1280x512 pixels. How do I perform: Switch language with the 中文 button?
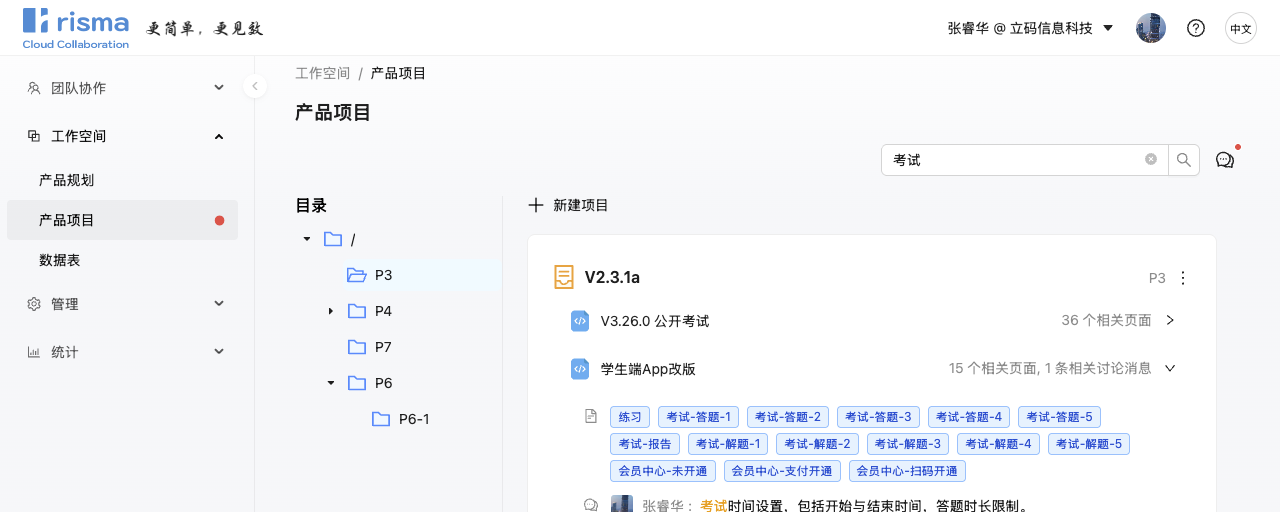[1241, 28]
